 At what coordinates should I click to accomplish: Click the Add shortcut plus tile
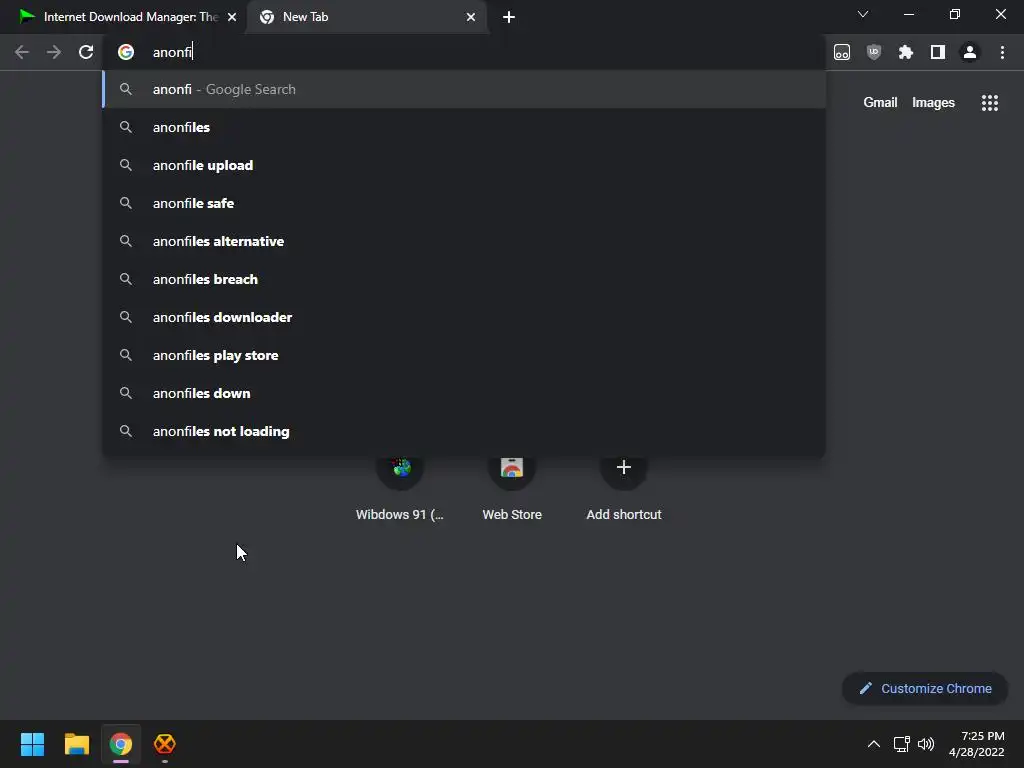624,490
